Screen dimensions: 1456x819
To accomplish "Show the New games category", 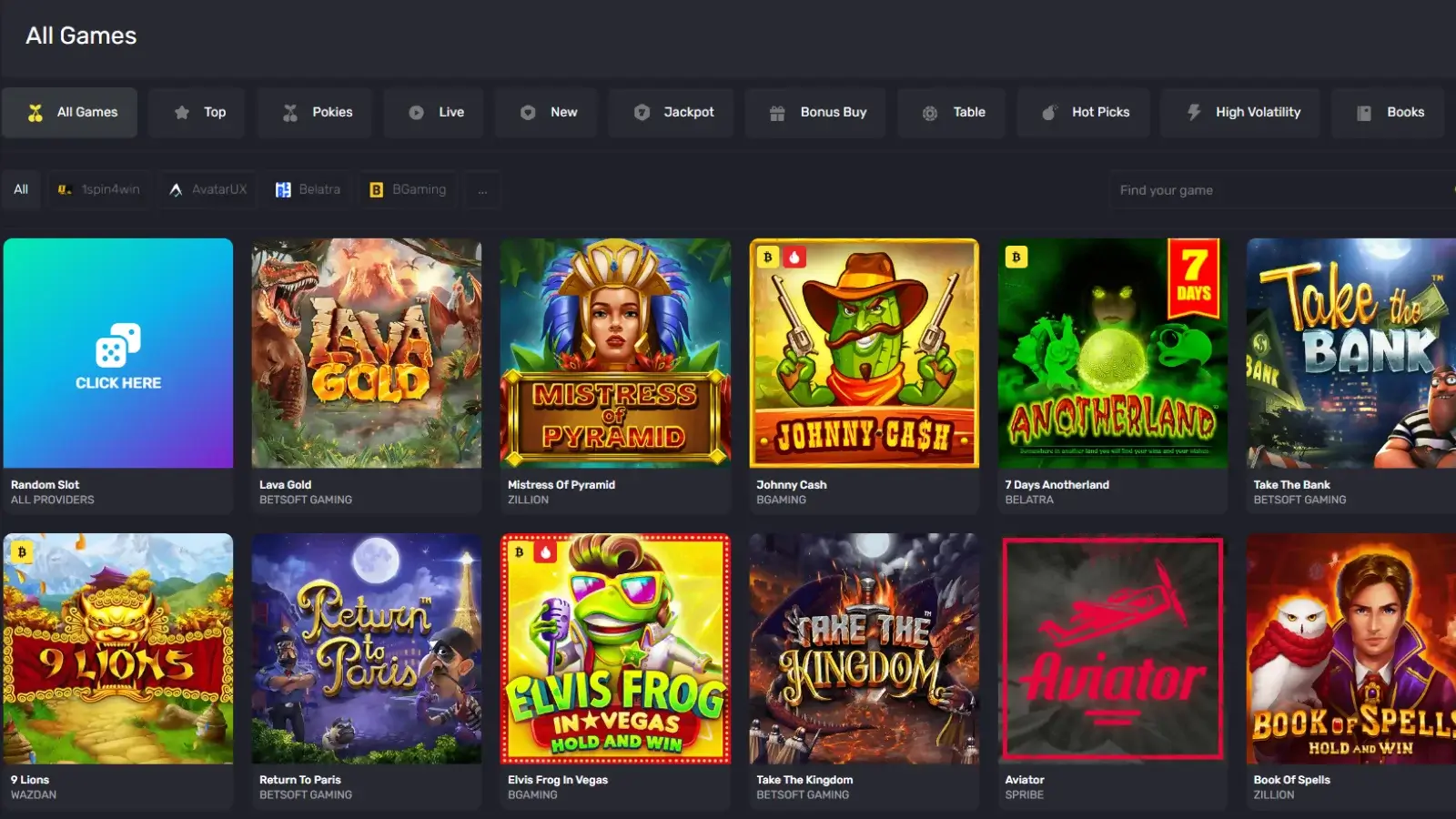I will [546, 113].
